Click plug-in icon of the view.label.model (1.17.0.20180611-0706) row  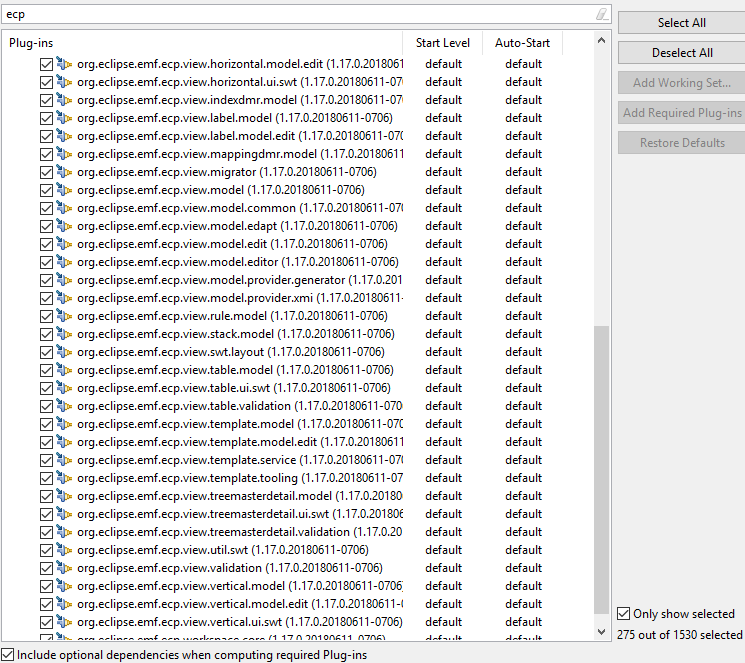point(64,118)
